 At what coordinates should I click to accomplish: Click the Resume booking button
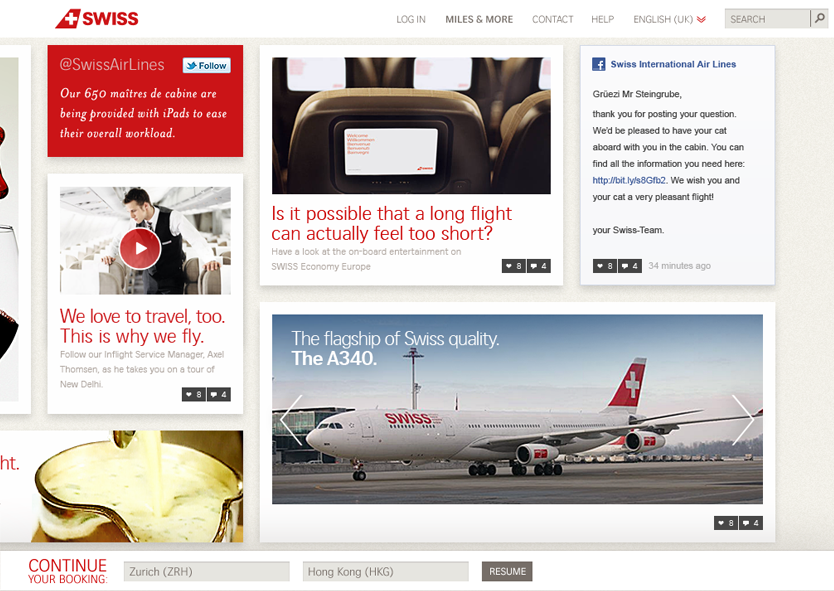(507, 571)
